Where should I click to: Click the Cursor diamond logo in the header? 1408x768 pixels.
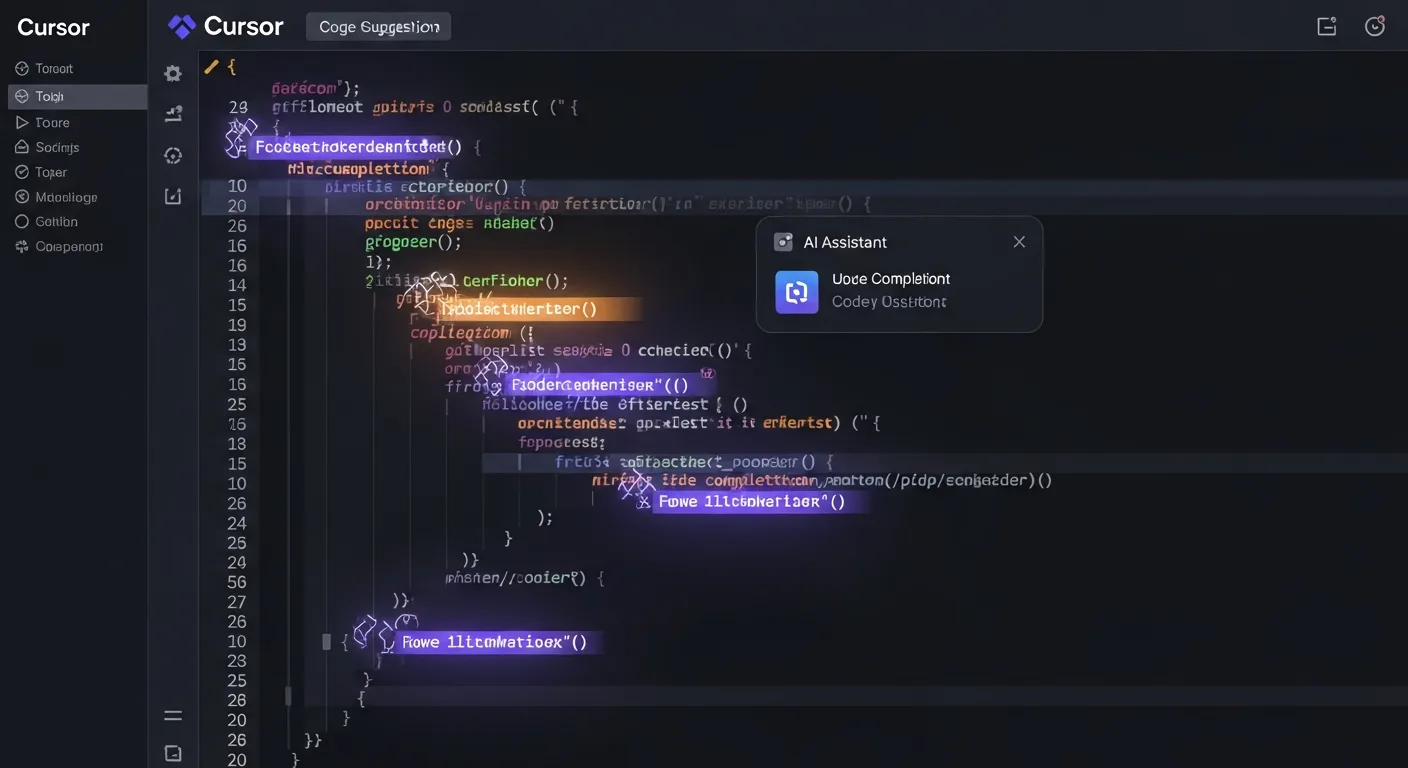tap(181, 26)
